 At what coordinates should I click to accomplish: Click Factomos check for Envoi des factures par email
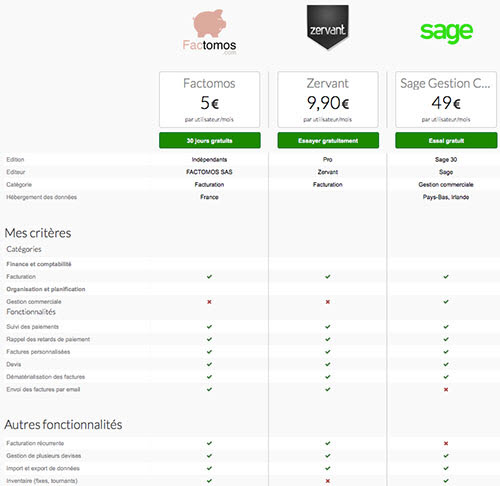pos(209,389)
